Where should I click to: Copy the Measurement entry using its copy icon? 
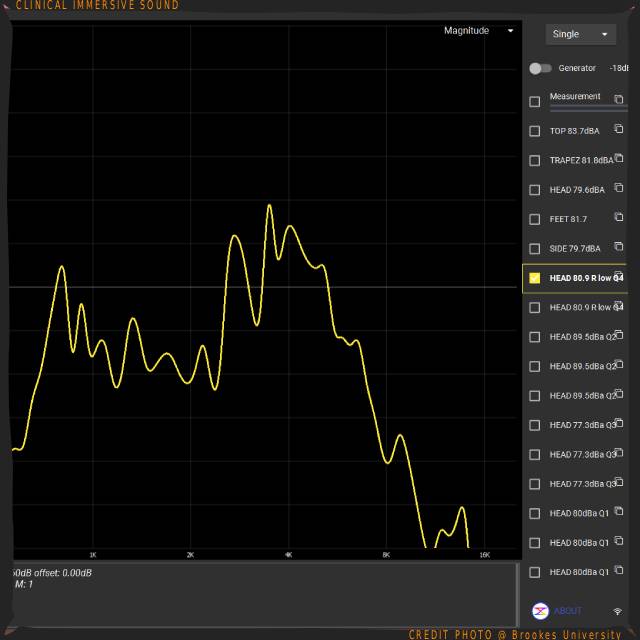point(619,99)
